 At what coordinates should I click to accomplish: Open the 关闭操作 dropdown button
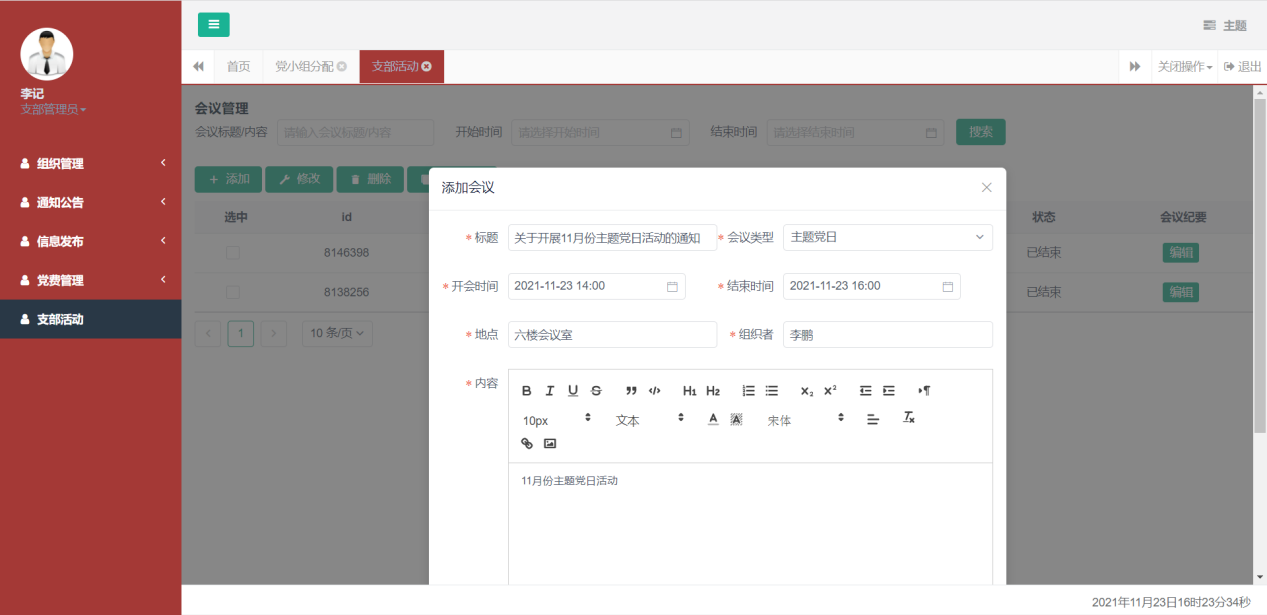coord(1184,67)
